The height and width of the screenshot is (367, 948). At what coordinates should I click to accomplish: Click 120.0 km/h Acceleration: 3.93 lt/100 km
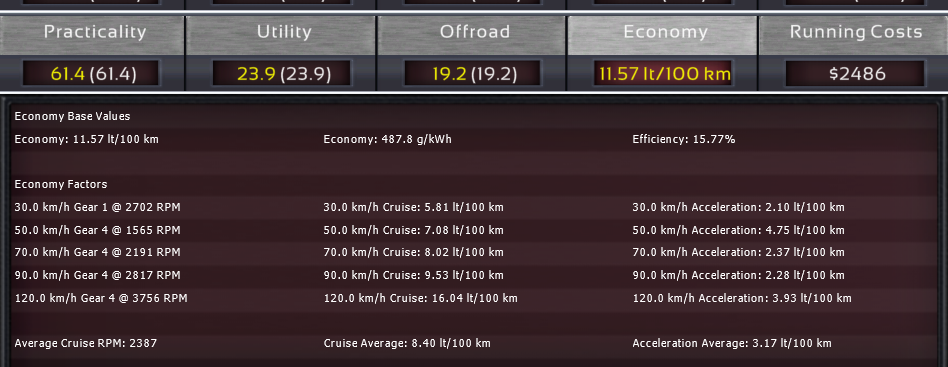[742, 298]
